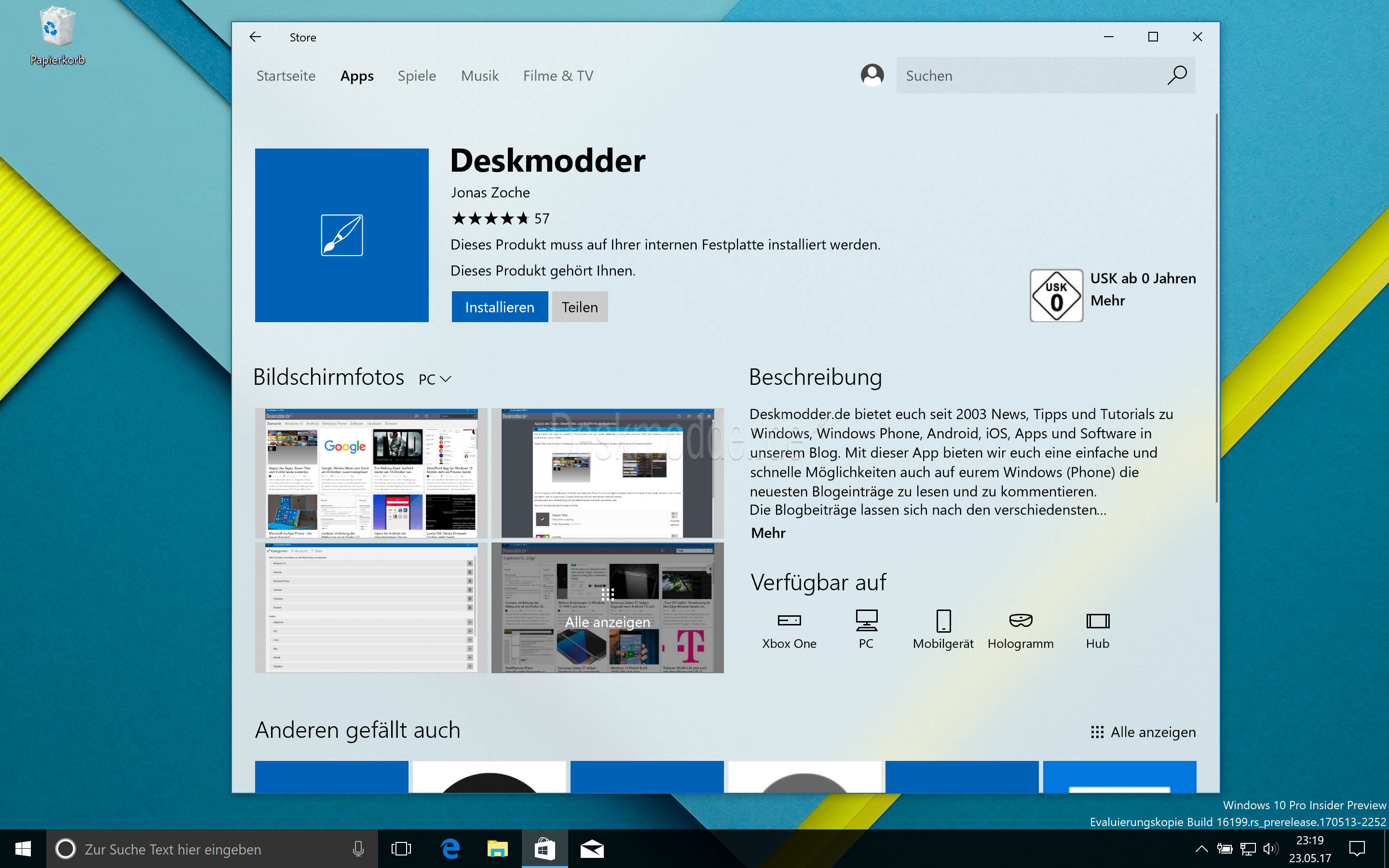This screenshot has height=868, width=1389.
Task: Expand description with Mehr link
Action: [x=768, y=533]
